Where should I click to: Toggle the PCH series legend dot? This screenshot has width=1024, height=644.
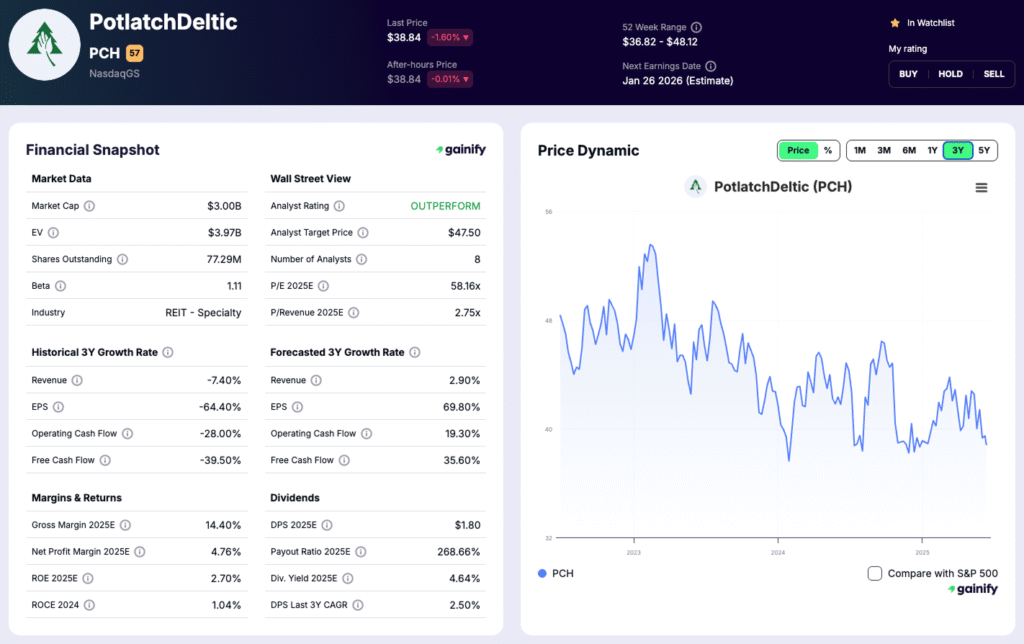click(542, 574)
